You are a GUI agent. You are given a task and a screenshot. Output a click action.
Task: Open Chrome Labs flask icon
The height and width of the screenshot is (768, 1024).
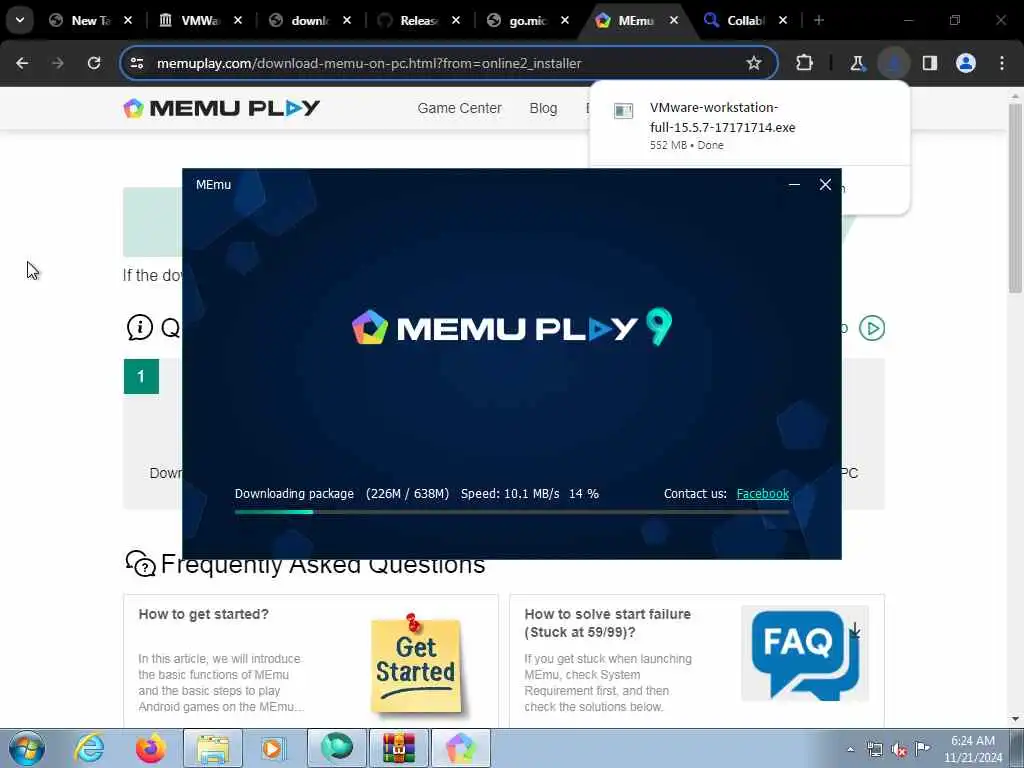coord(857,63)
